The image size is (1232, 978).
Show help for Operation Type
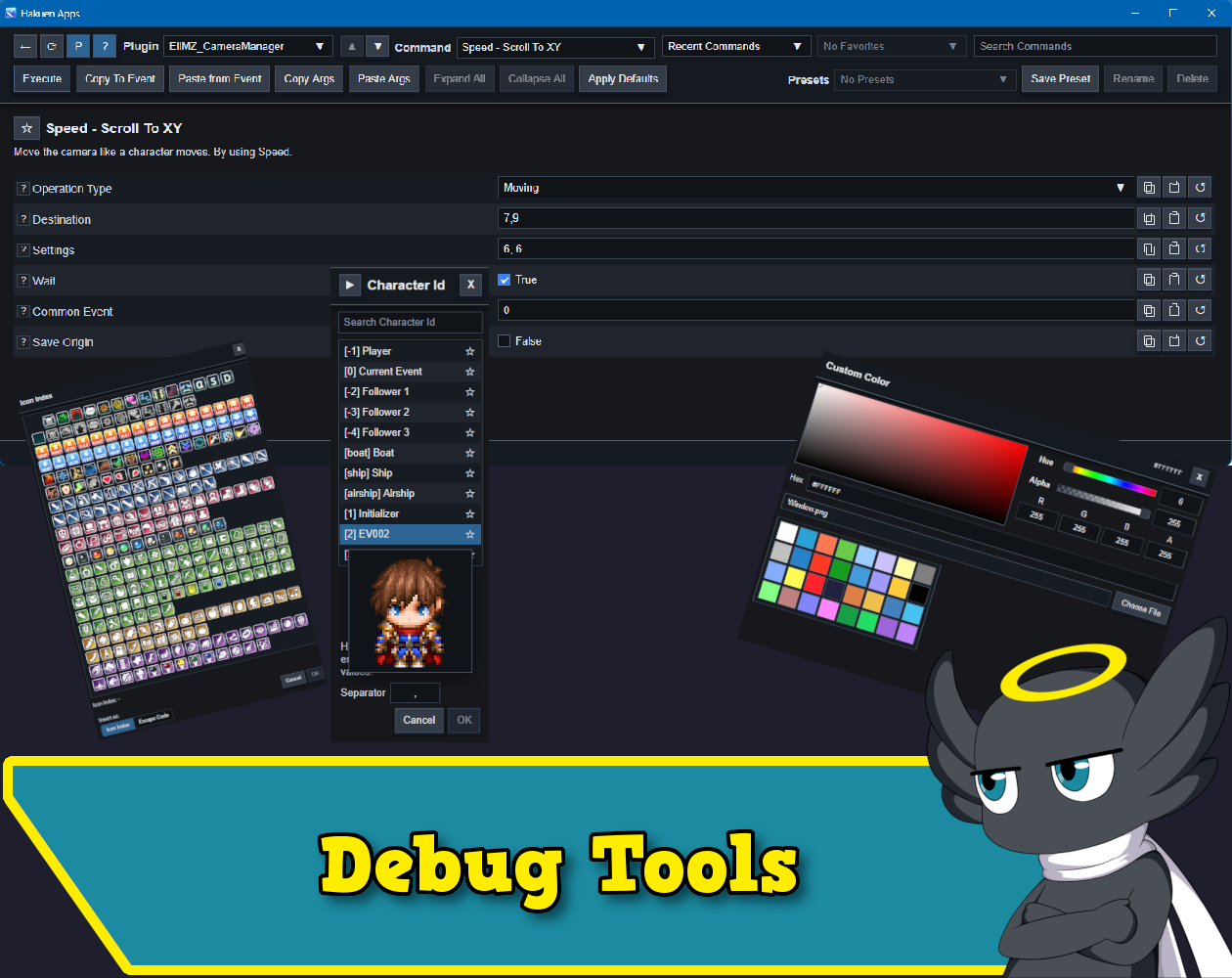click(23, 188)
